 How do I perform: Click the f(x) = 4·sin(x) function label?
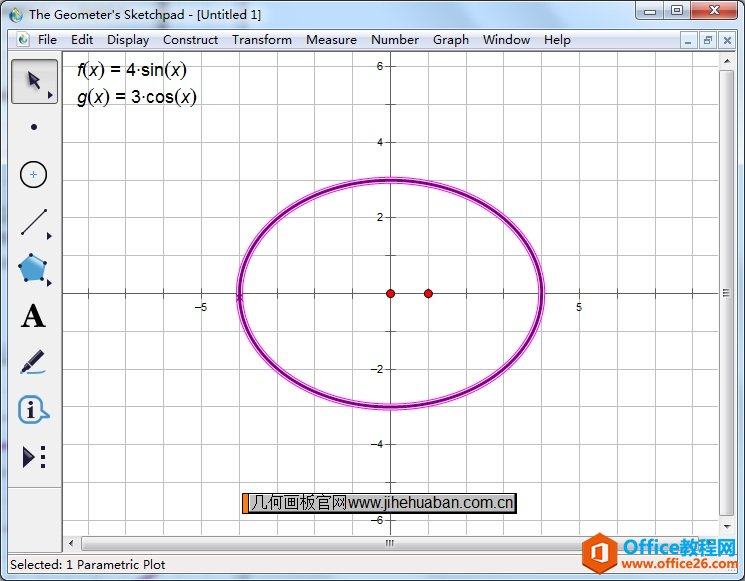(132, 70)
